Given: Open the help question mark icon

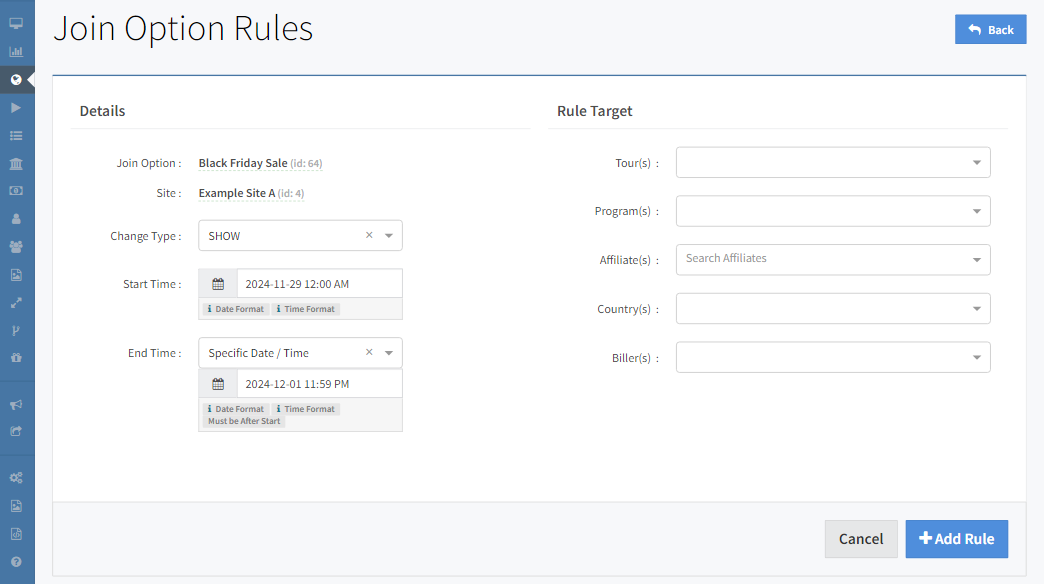Looking at the screenshot, I should point(16,562).
